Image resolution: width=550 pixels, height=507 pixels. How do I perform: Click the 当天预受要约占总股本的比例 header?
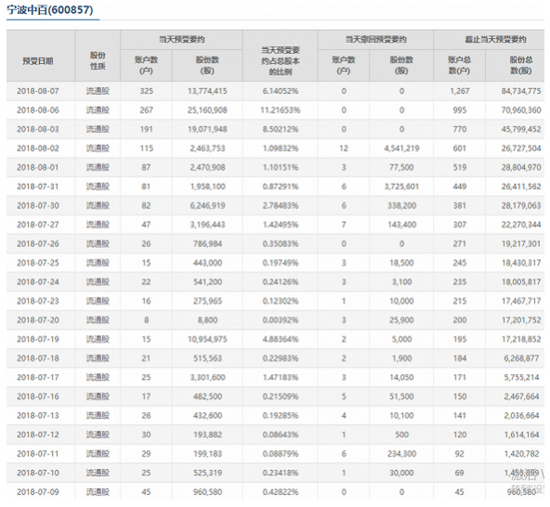[280, 61]
